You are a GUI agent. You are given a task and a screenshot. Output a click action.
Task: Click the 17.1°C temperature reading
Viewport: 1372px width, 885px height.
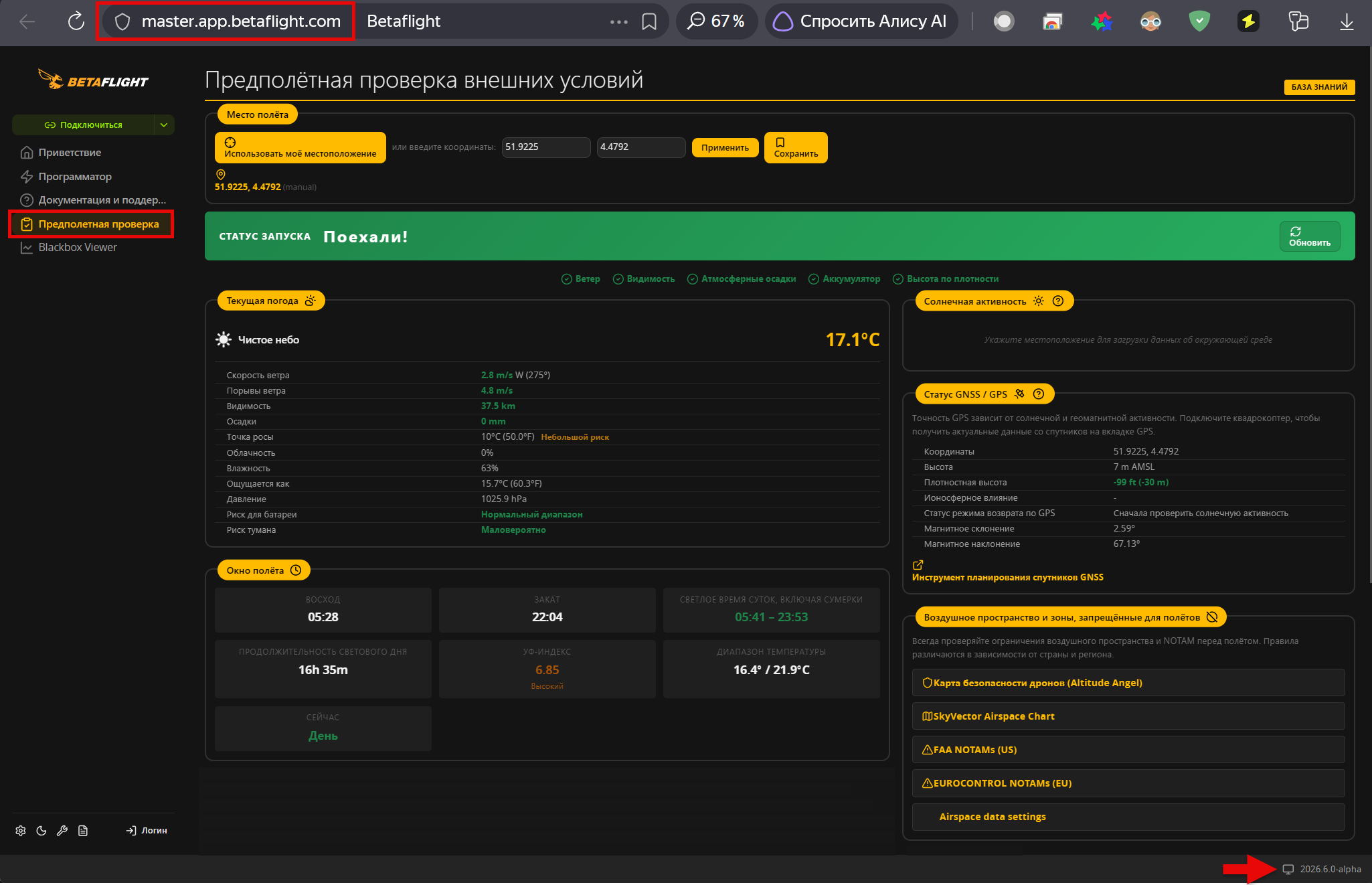coord(853,340)
